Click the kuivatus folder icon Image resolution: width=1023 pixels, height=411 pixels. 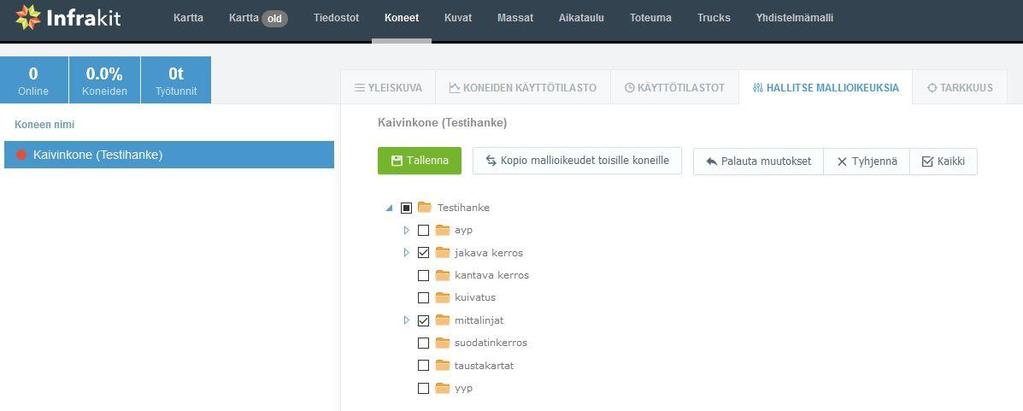(x=443, y=297)
